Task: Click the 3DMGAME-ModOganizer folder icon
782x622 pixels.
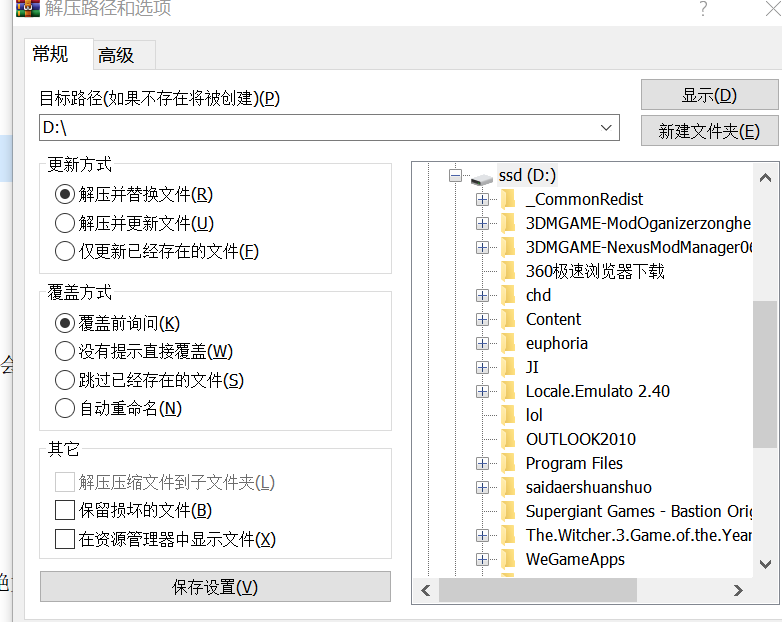Action: coord(508,223)
